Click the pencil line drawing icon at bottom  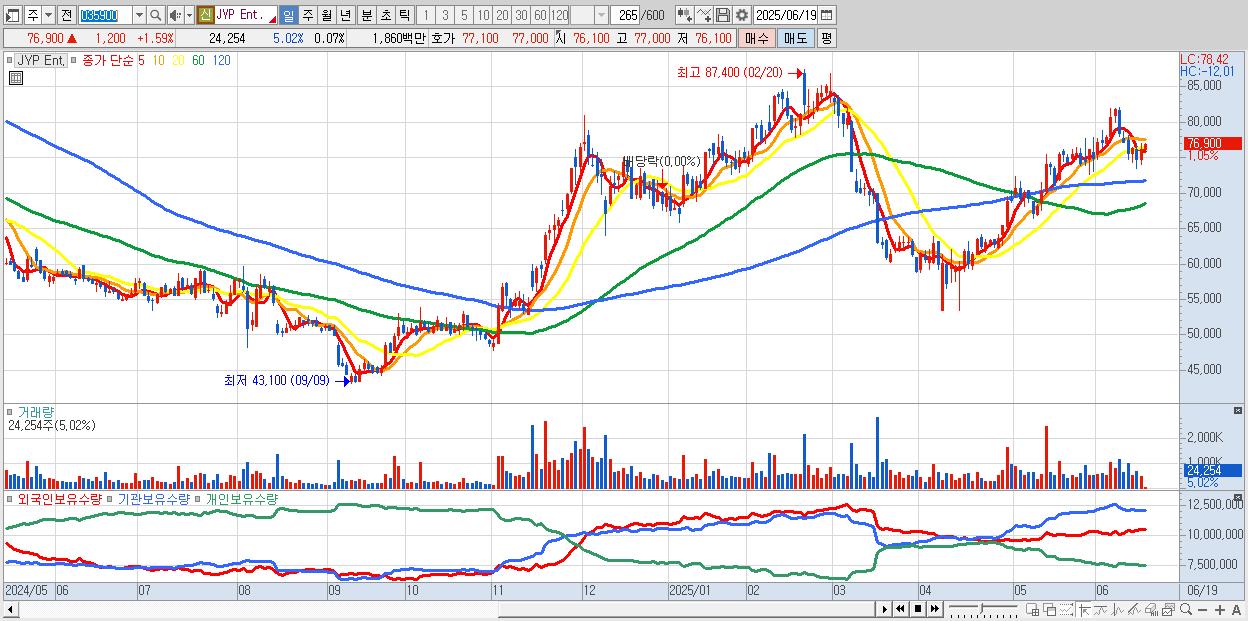click(1135, 610)
